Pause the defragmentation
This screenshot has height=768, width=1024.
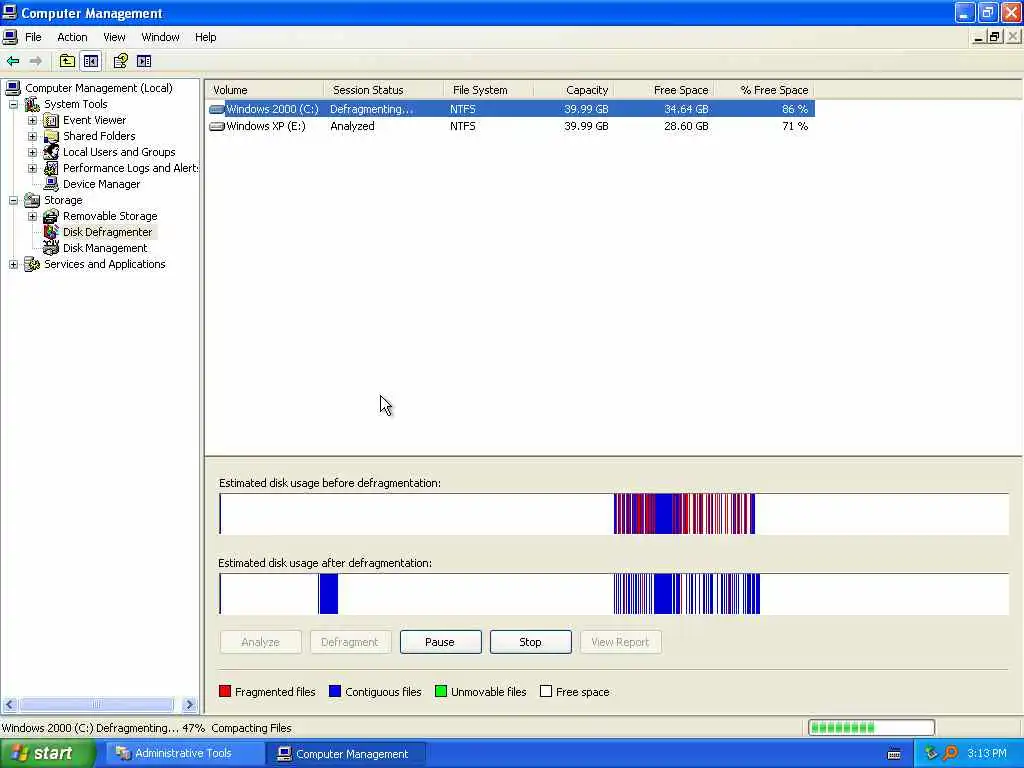(x=440, y=642)
